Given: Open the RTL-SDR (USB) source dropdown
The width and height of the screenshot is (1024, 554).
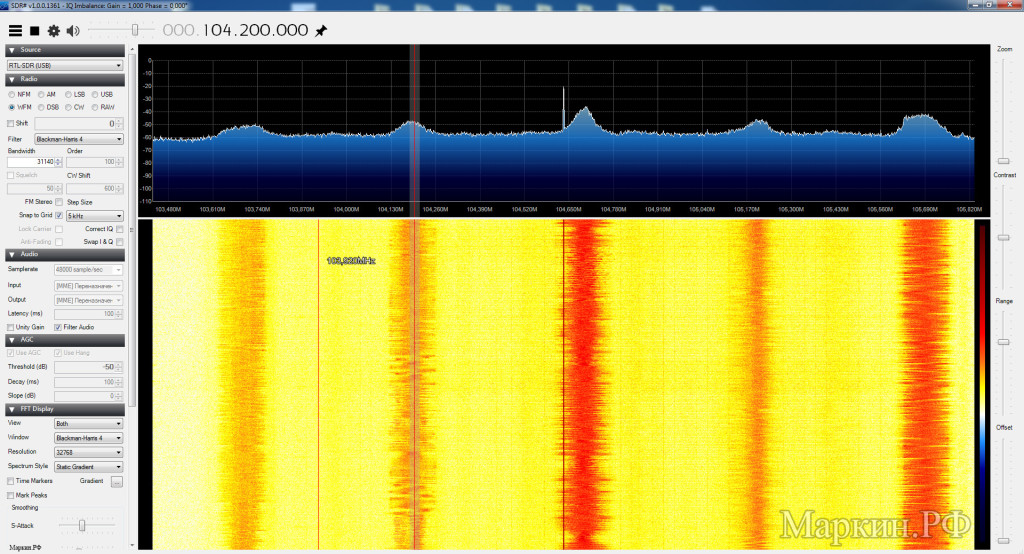Looking at the screenshot, I should [x=64, y=65].
